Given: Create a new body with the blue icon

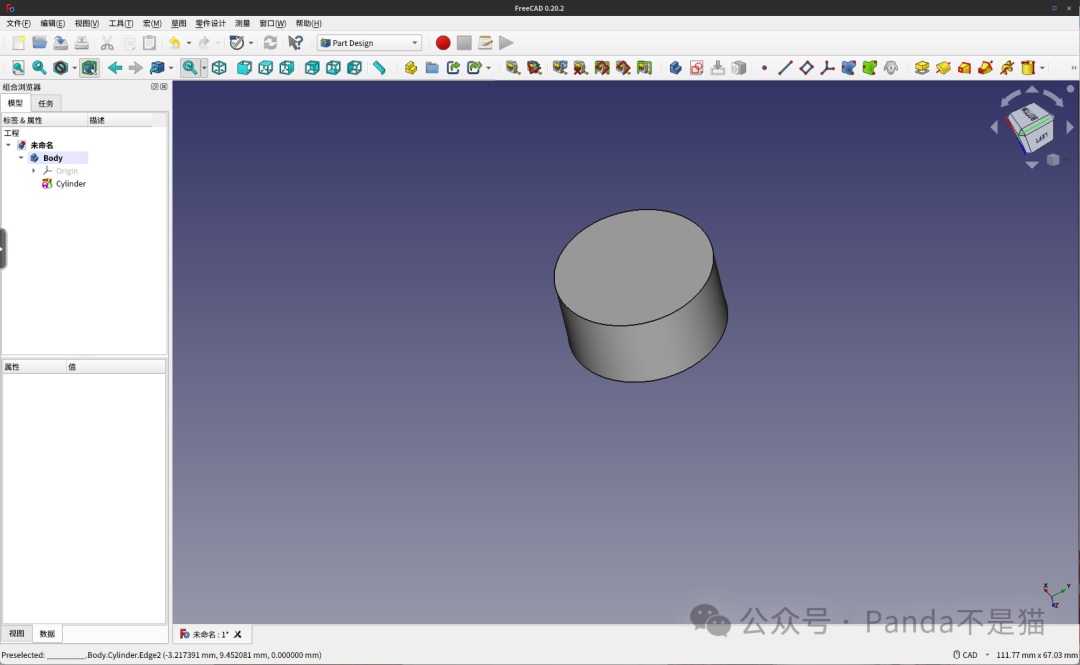Looking at the screenshot, I should (675, 68).
